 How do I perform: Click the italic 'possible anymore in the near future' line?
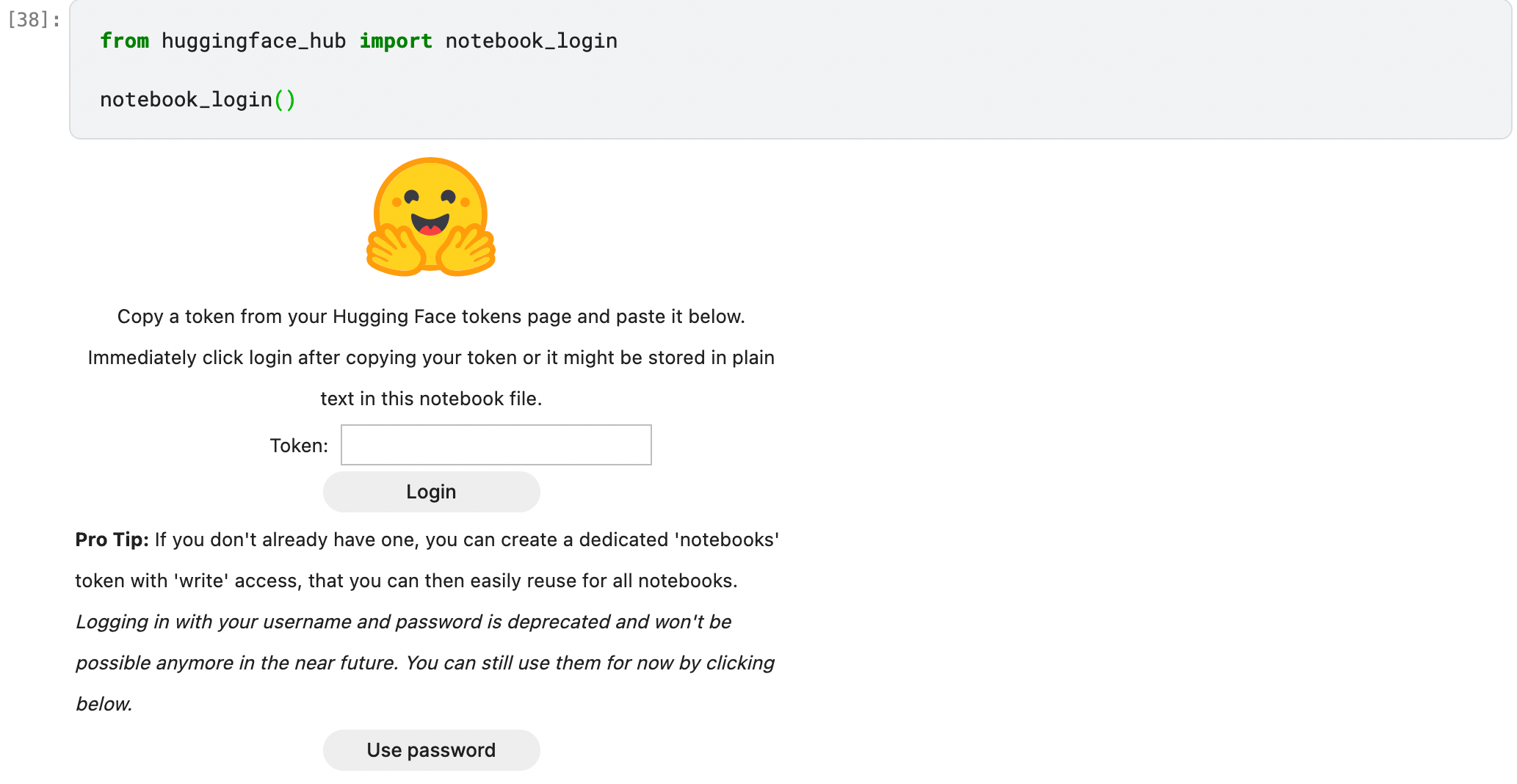click(x=424, y=663)
